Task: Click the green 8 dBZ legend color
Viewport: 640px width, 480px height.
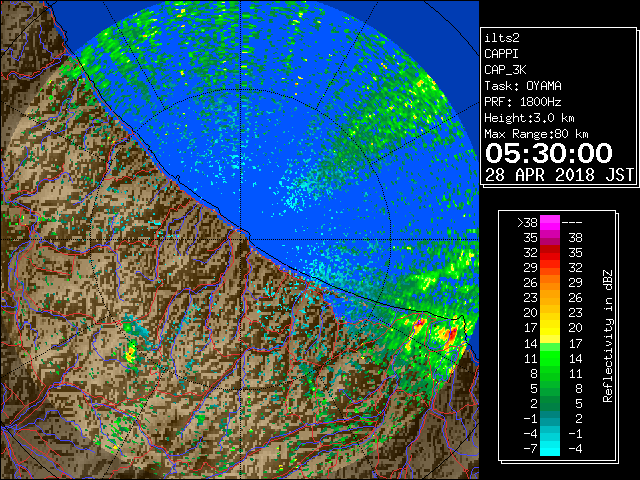Action: (x=550, y=373)
